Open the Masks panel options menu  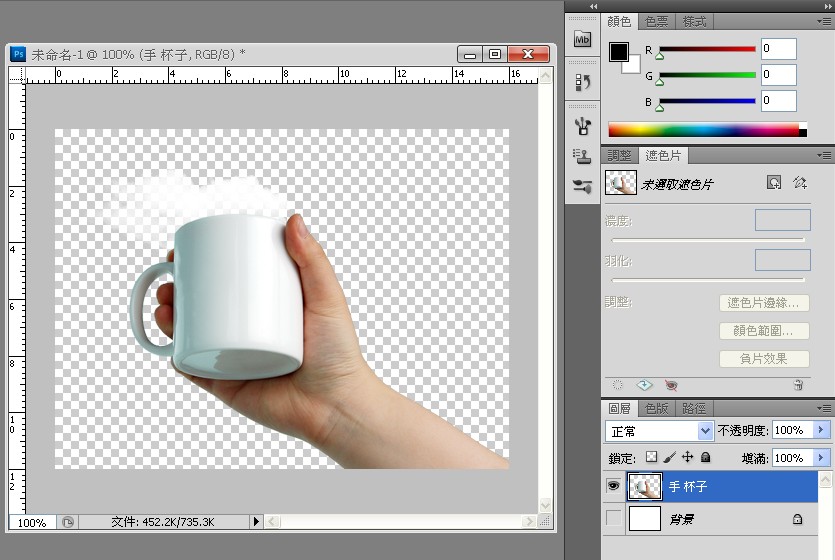tap(824, 155)
